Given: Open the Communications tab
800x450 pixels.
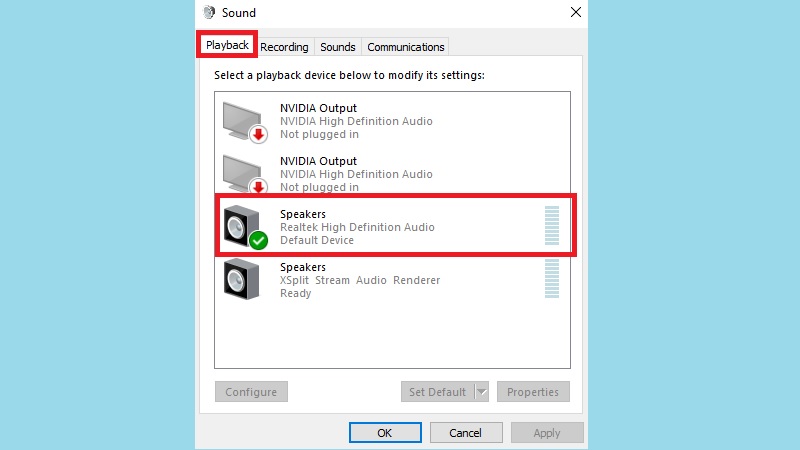Looking at the screenshot, I should (406, 47).
